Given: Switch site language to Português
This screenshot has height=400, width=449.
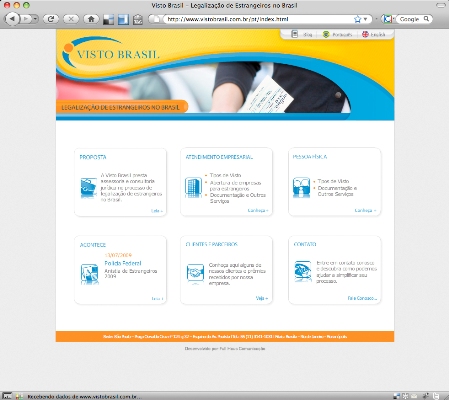Looking at the screenshot, I should coord(337,34).
